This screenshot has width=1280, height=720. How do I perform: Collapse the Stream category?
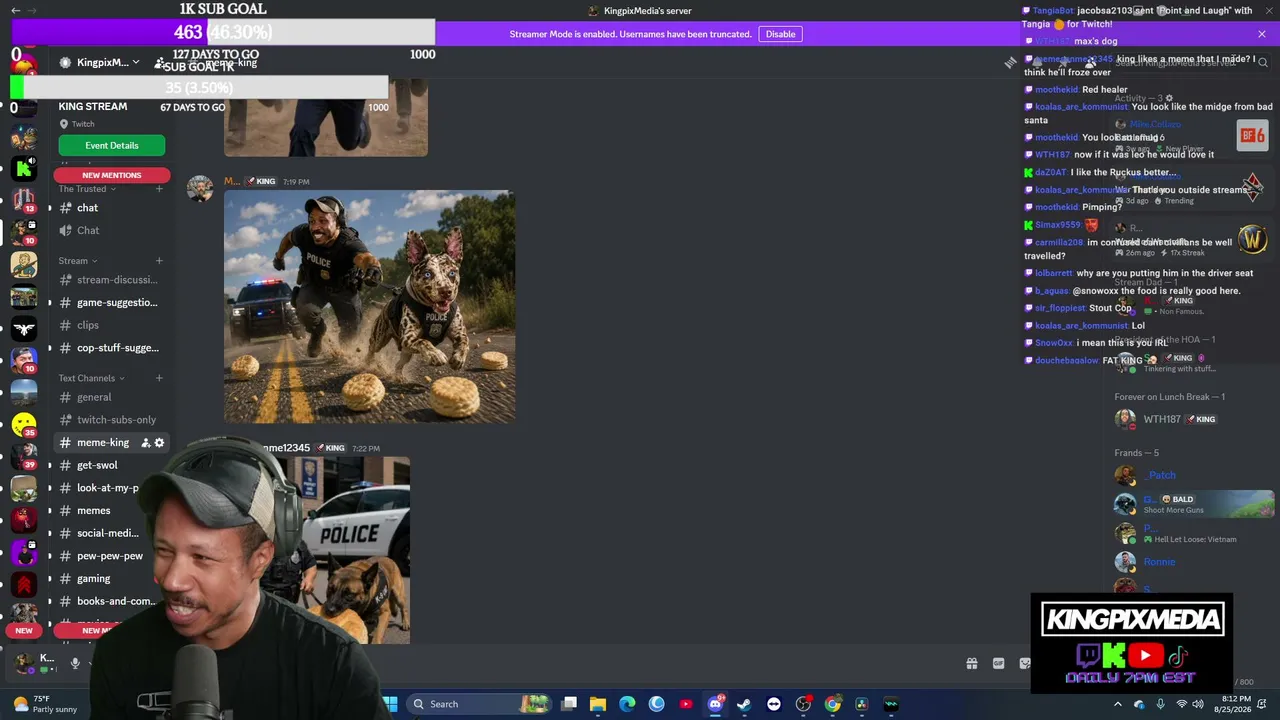tap(77, 261)
